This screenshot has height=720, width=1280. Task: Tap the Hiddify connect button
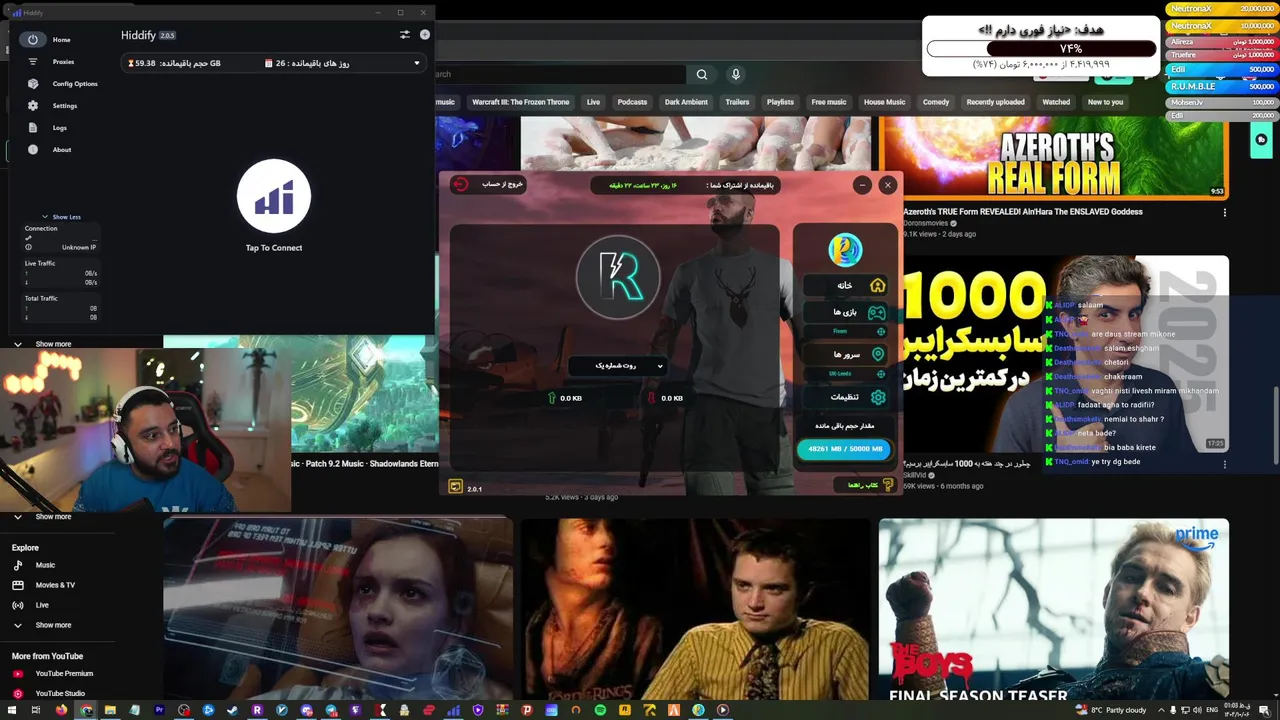click(x=274, y=196)
